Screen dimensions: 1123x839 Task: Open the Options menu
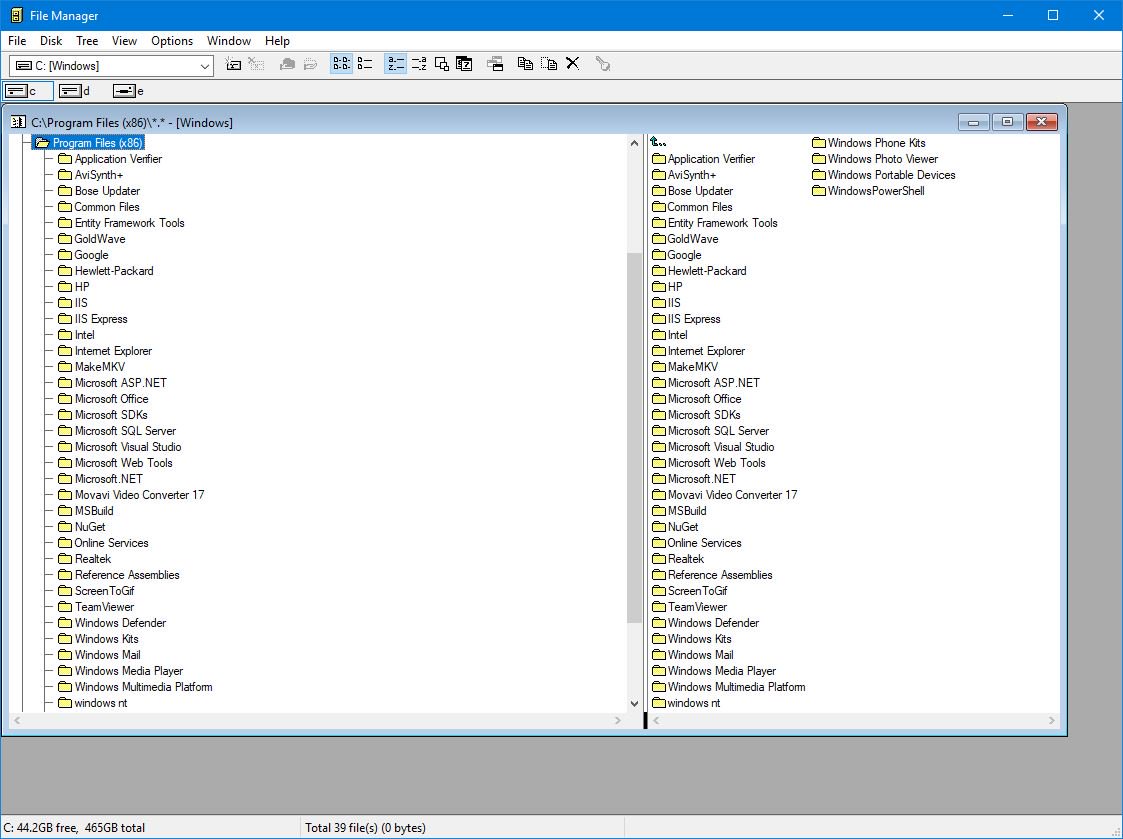pyautogui.click(x=172, y=41)
